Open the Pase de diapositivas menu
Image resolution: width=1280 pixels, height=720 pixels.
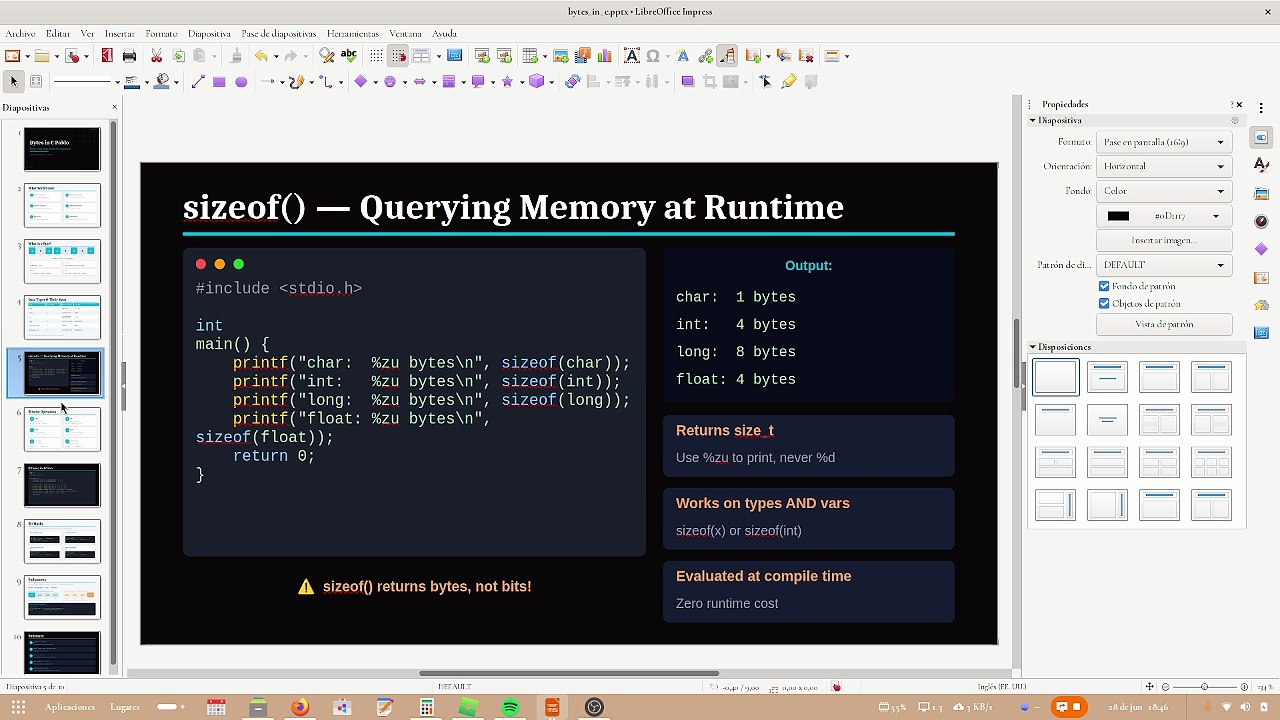279,33
